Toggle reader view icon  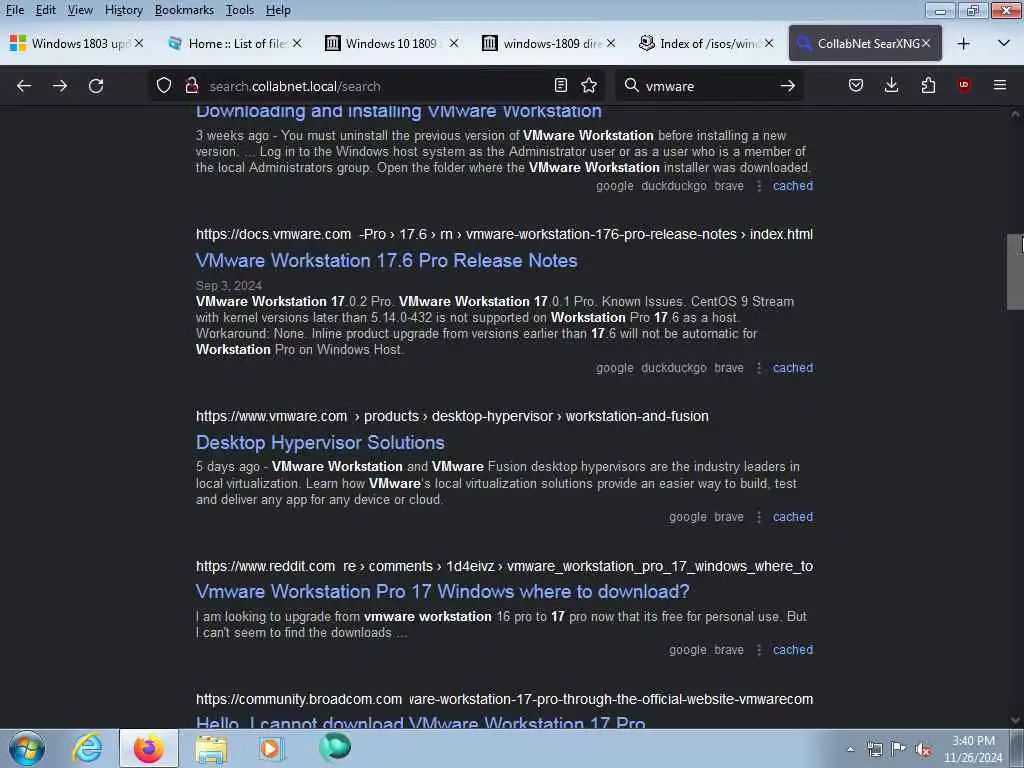point(560,86)
